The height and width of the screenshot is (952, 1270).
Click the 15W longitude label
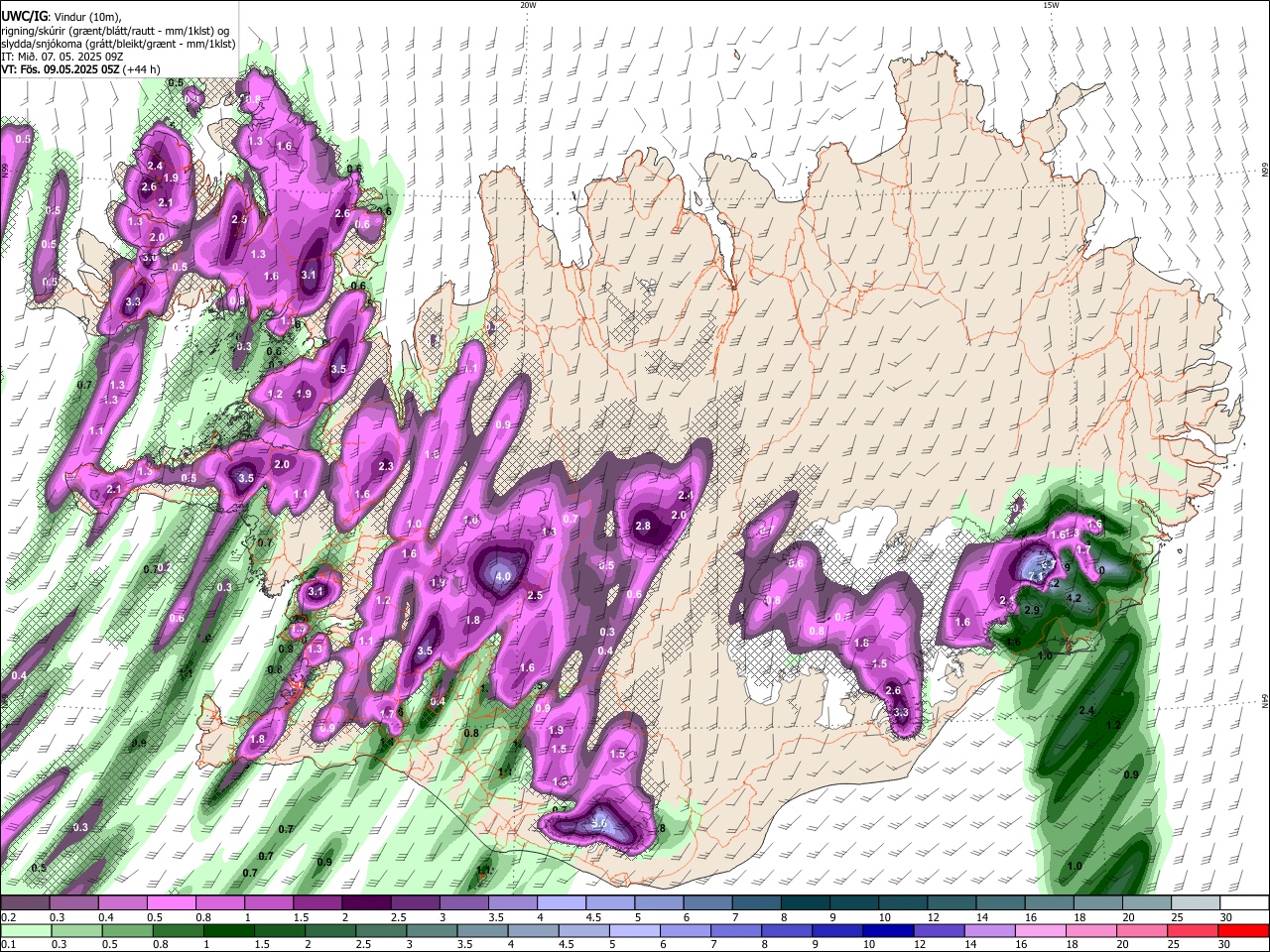tap(1050, 5)
